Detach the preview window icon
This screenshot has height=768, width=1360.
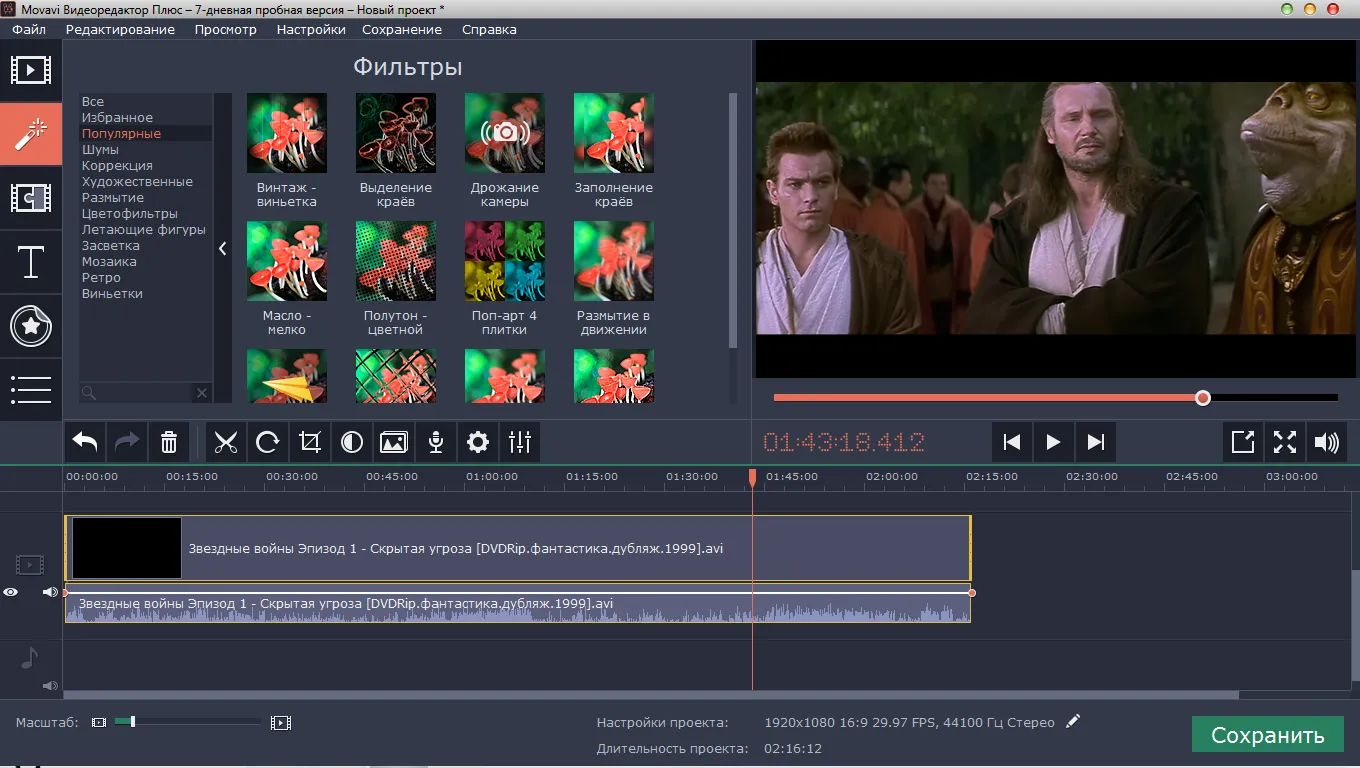pos(1243,442)
